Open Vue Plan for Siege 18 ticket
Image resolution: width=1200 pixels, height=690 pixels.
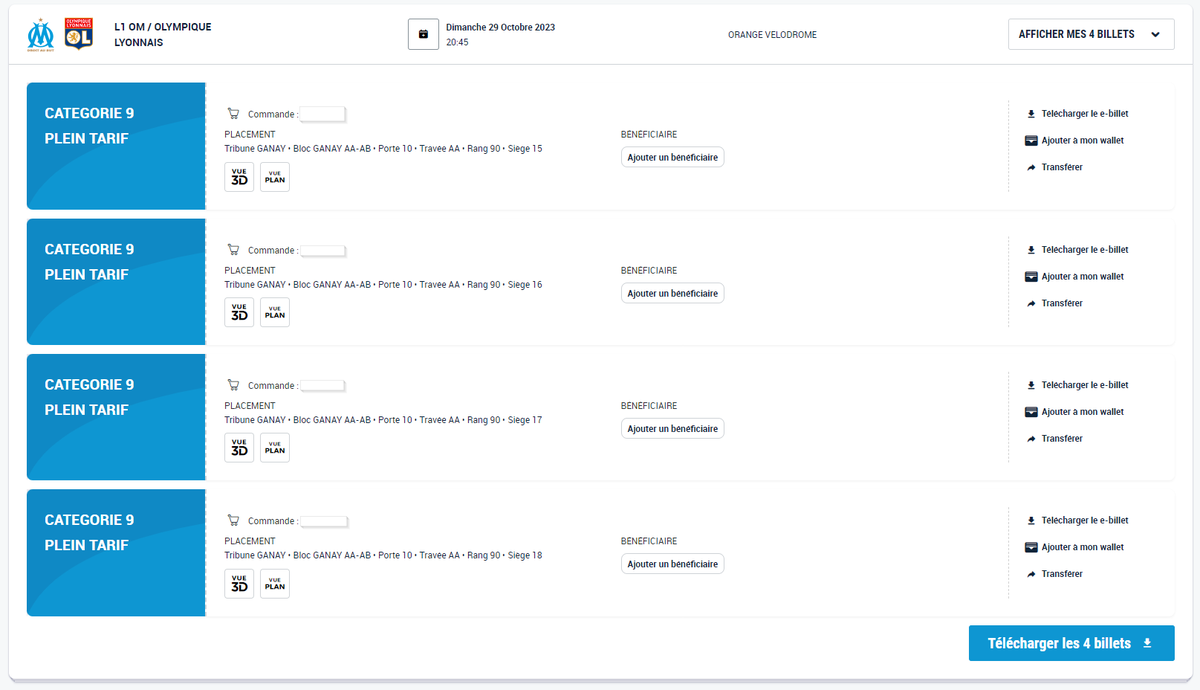[x=275, y=583]
